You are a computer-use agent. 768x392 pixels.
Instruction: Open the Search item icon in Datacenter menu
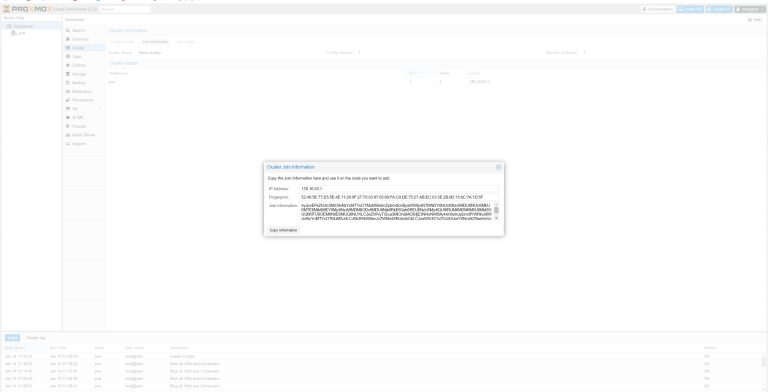coord(68,30)
